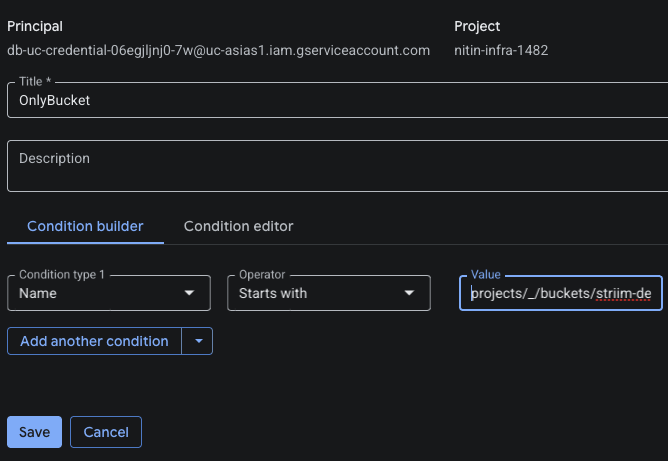Open the Condition type 1 dropdown
Image resolution: width=668 pixels, height=461 pixels.
pyautogui.click(x=109, y=293)
